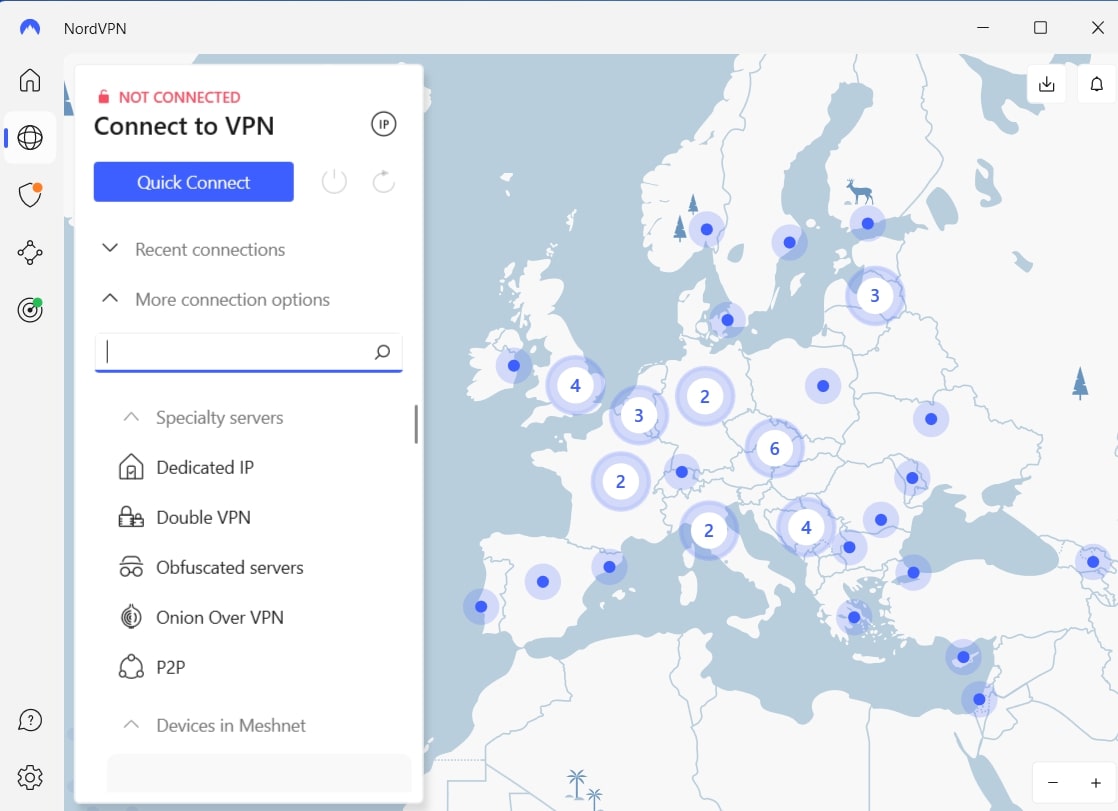Click the Quick Connect button
The image size is (1118, 811).
(194, 182)
